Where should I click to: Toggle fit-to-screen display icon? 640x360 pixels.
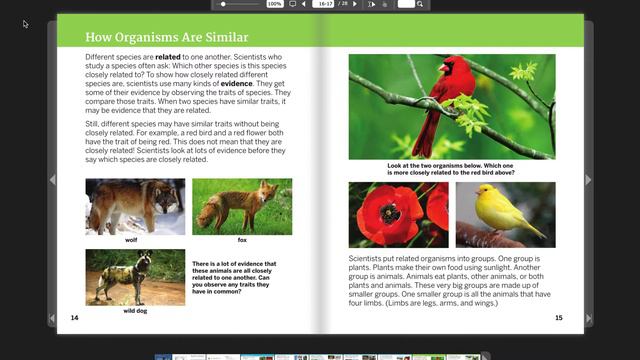coord(293,4)
